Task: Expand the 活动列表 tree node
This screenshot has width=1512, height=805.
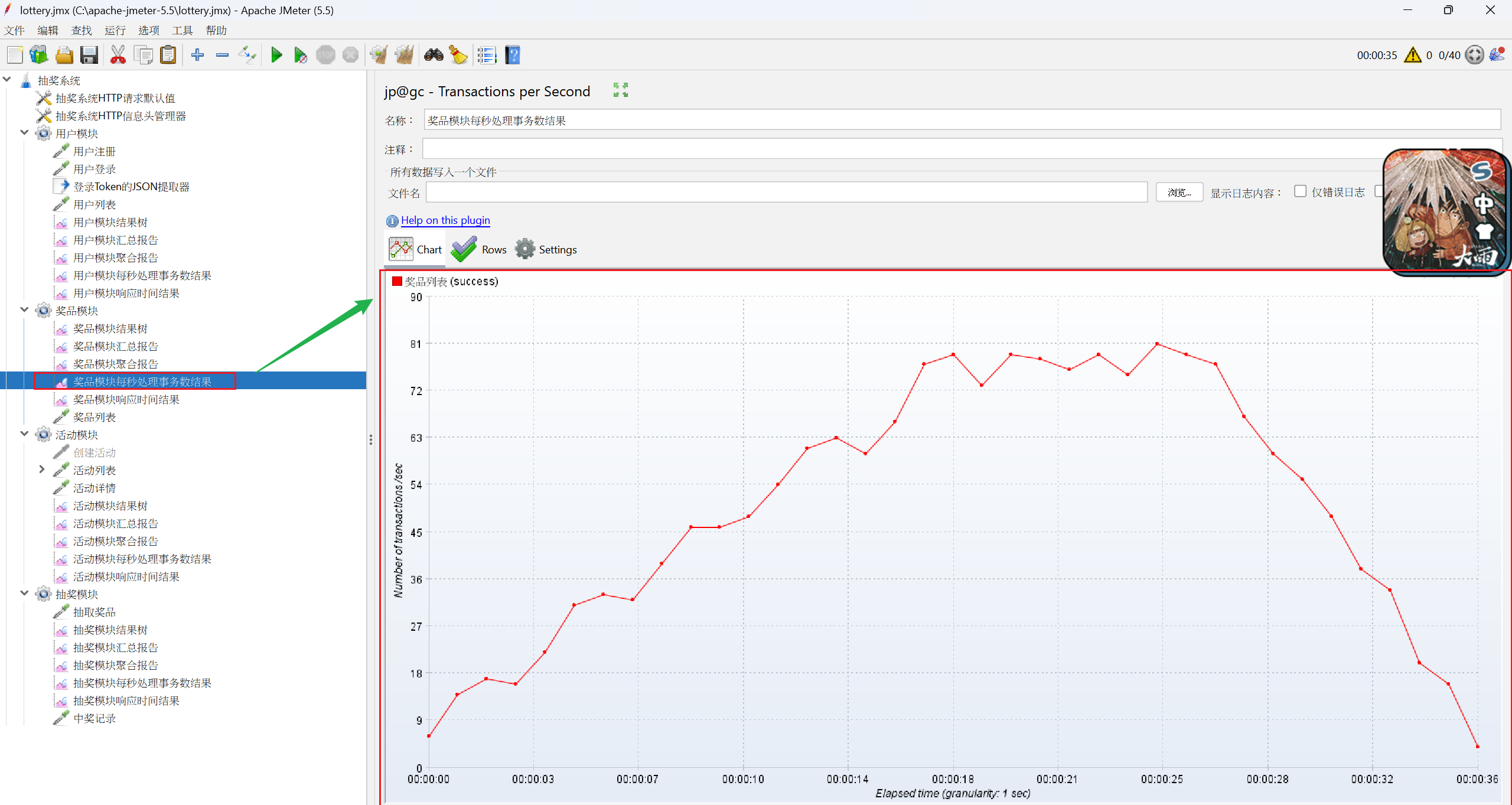Action: (41, 470)
